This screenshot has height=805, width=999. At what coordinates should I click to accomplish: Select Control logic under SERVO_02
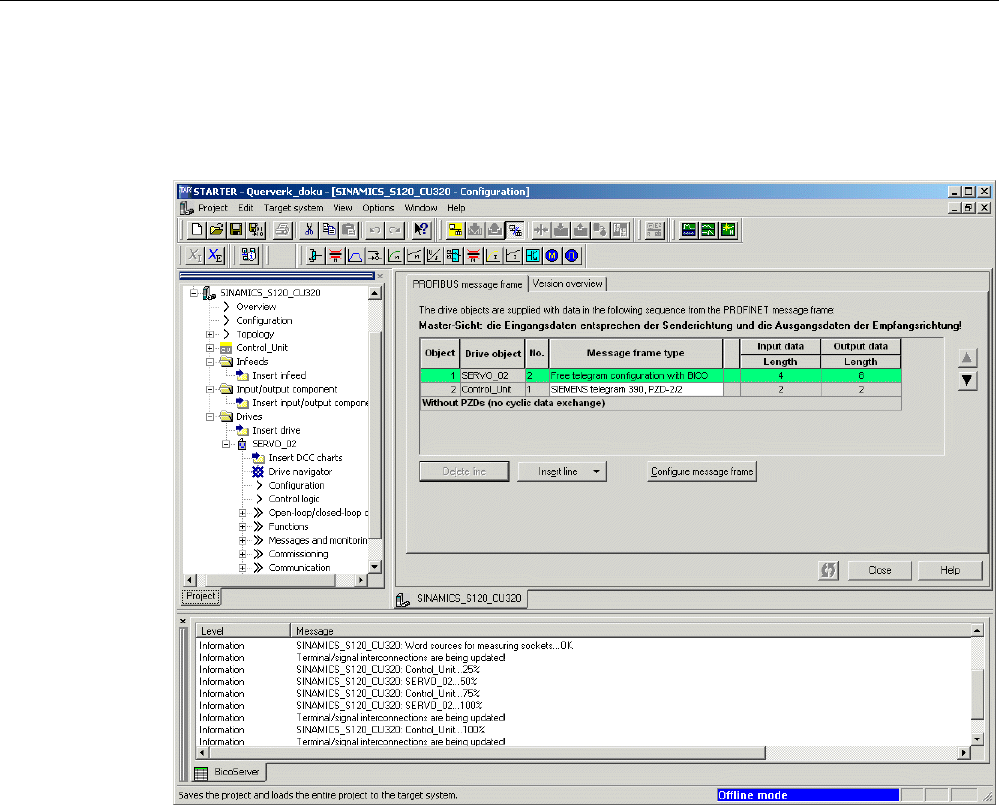pos(294,499)
